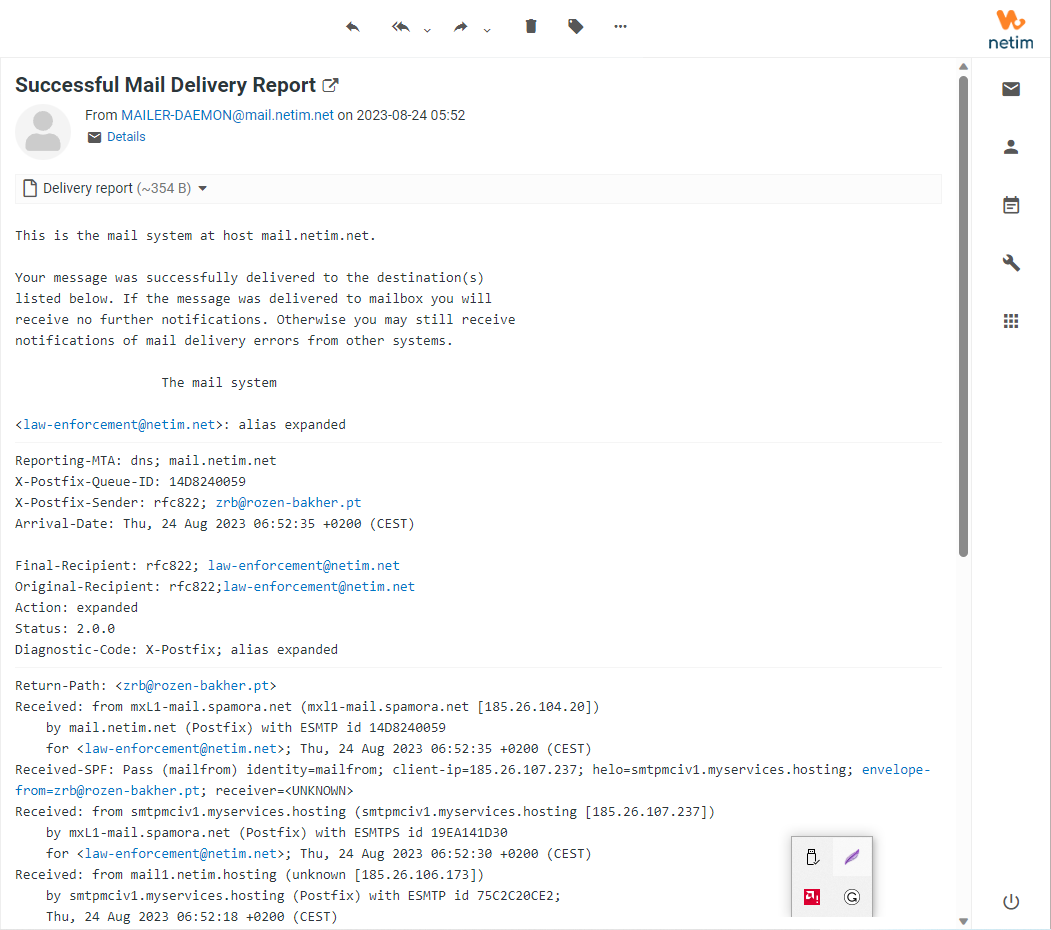Click text 'Reporting-MTA: dns; mail.netim.net'
The image size is (1051, 930).
point(145,461)
